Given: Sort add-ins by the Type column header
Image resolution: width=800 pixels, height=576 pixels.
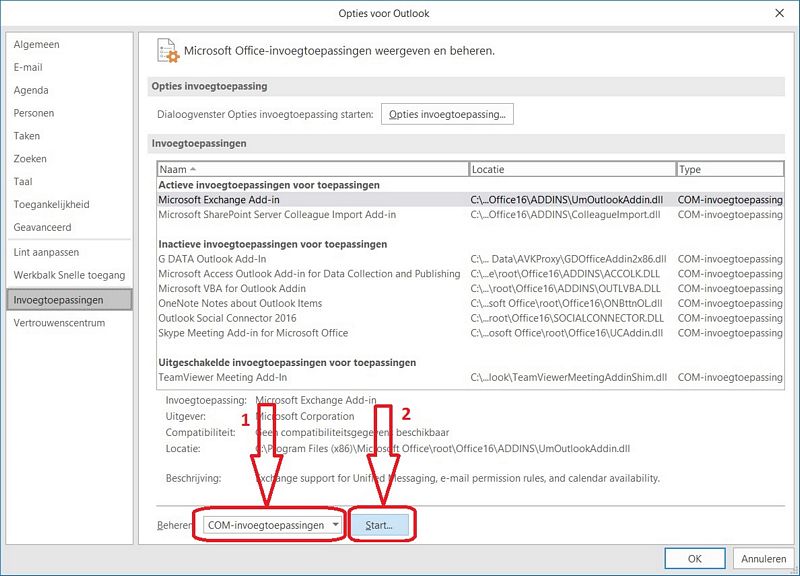Looking at the screenshot, I should click(x=730, y=169).
